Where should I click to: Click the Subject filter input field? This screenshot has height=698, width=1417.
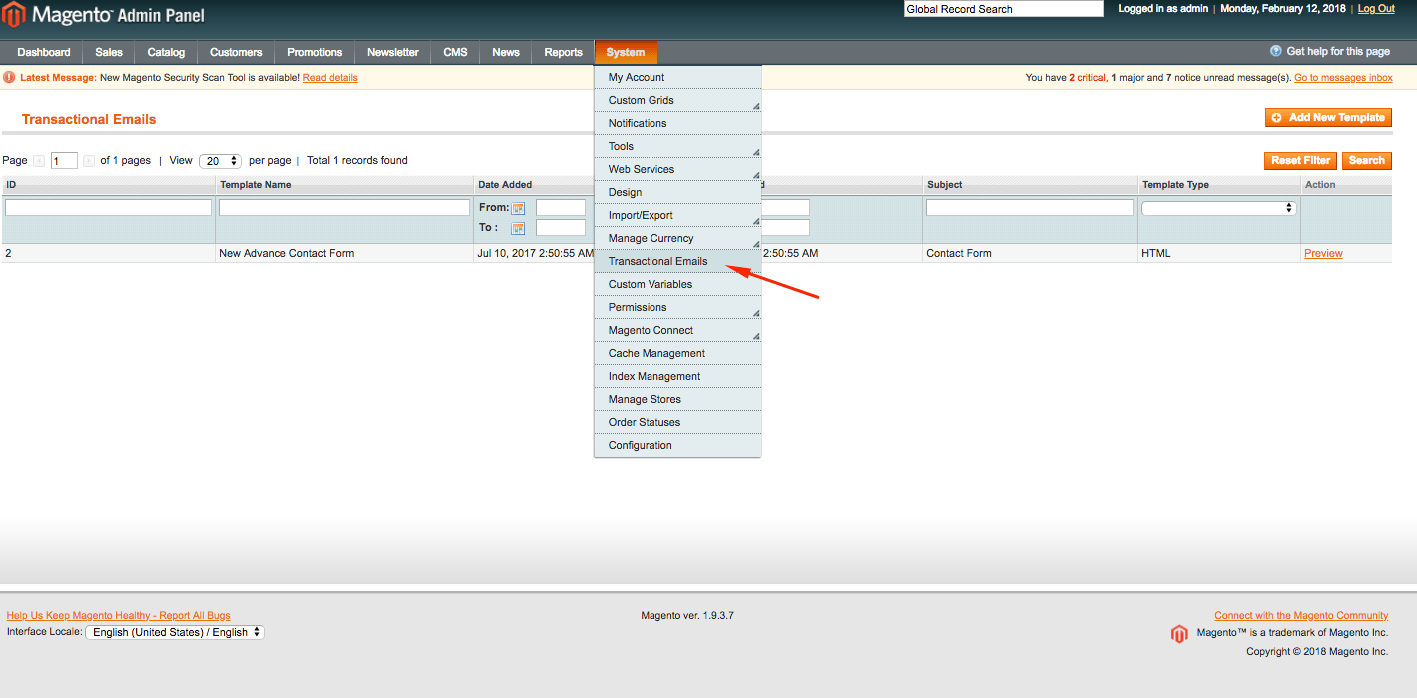1030,208
